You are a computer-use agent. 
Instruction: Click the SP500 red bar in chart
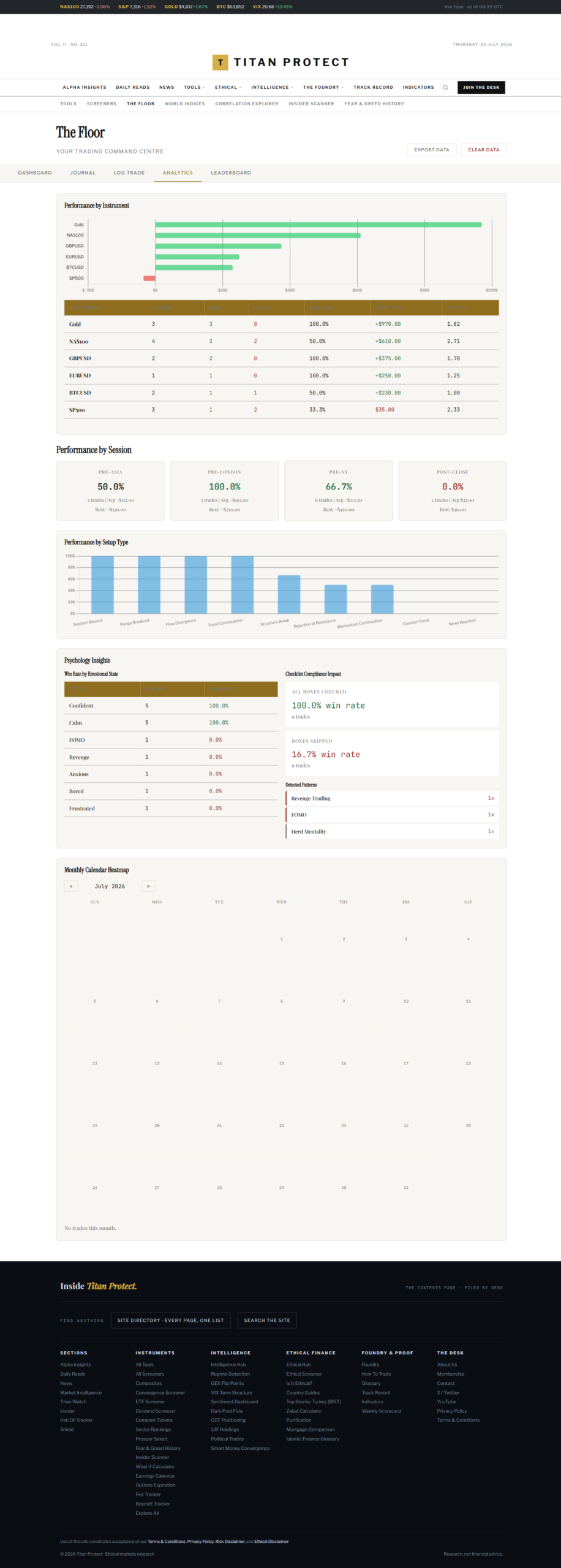pyautogui.click(x=149, y=278)
